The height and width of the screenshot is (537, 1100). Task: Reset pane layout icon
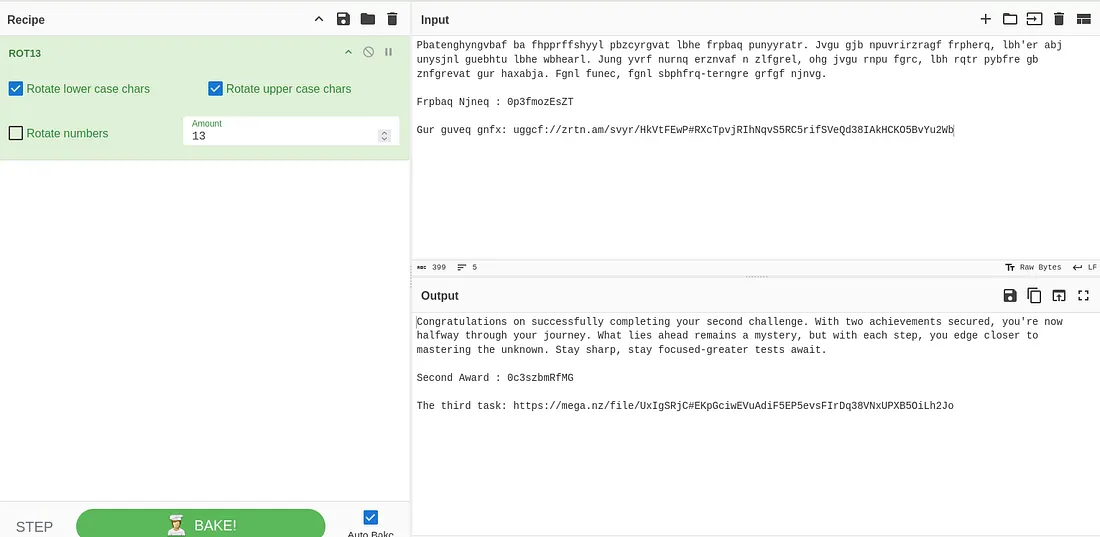point(1084,19)
